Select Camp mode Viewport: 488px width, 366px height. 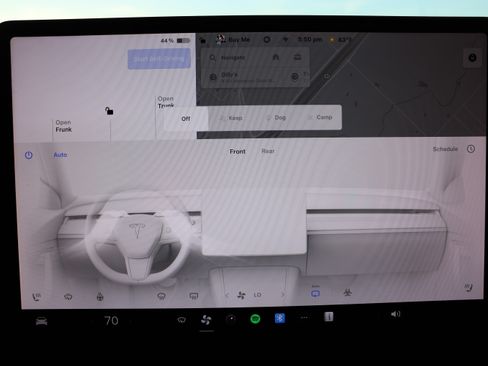[x=320, y=117]
